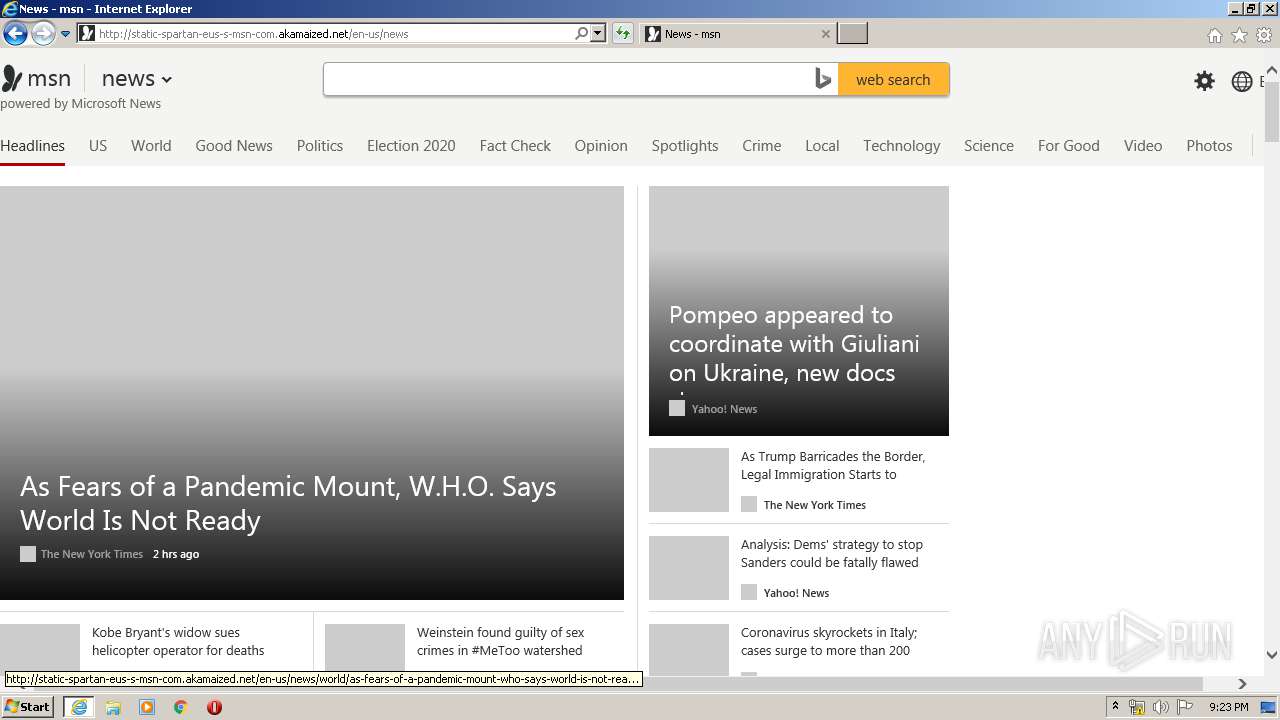Open the Politics category

tap(320, 145)
